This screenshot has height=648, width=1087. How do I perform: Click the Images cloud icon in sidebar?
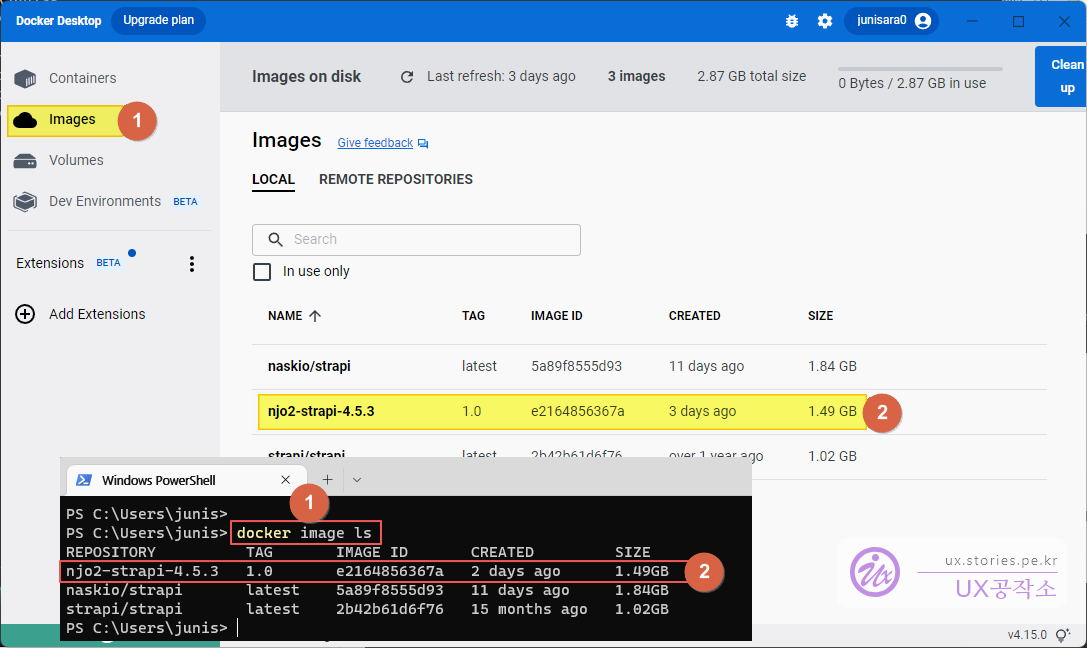(x=26, y=120)
